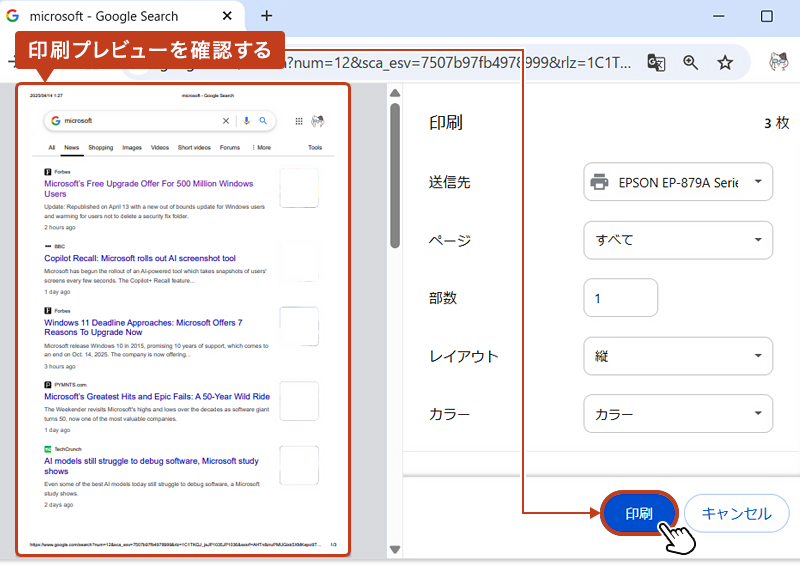Click the Forbes source icon of first article

click(x=47, y=172)
